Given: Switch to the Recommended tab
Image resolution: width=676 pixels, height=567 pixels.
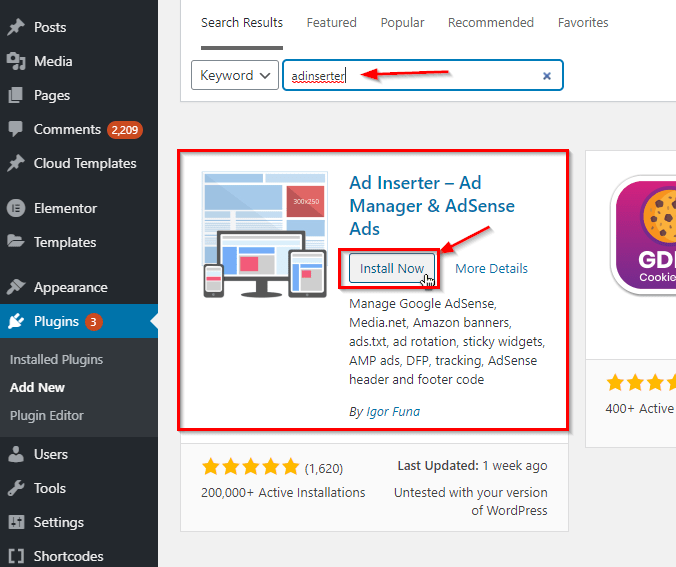Looking at the screenshot, I should tap(491, 22).
